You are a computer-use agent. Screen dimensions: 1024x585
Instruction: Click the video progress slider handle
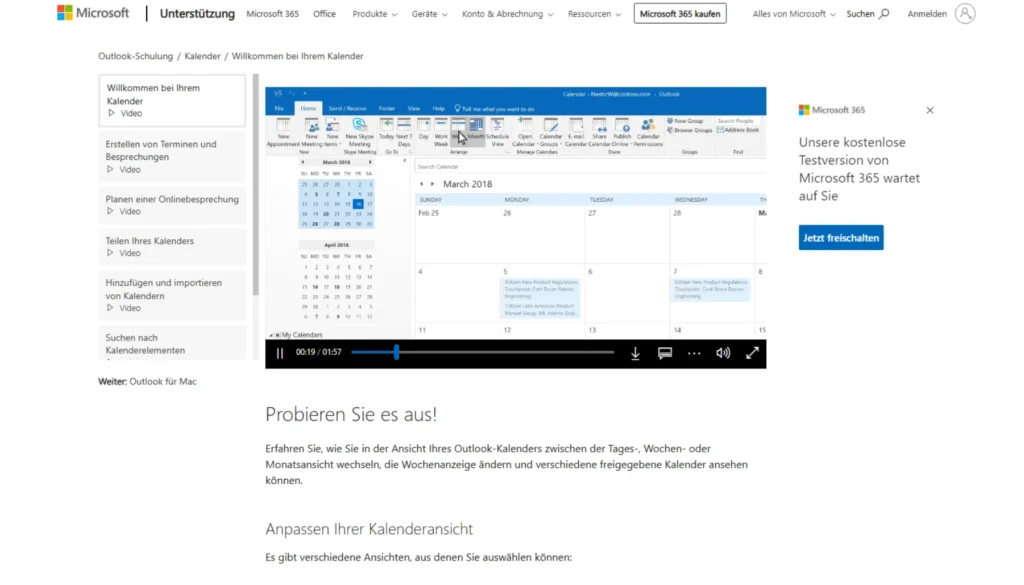(x=396, y=353)
